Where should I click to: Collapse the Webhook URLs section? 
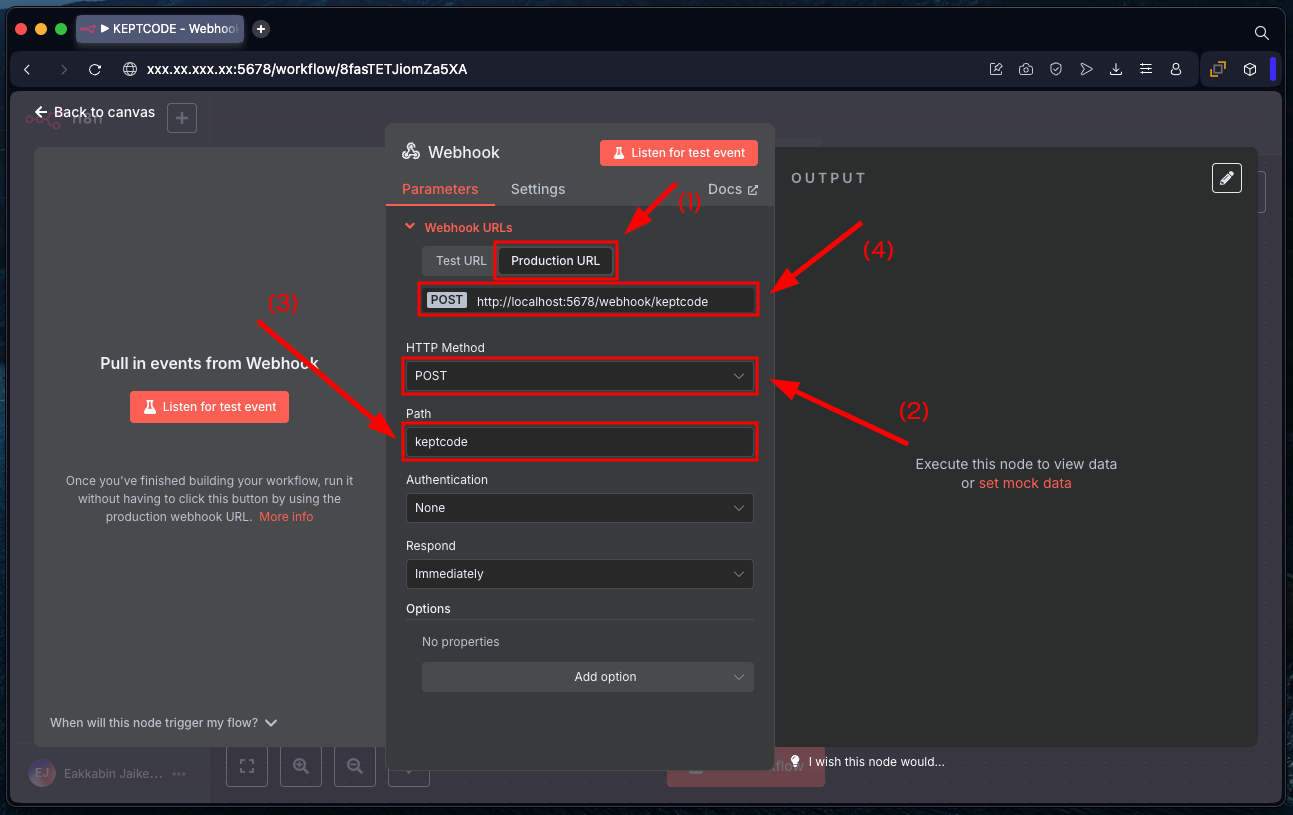click(410, 227)
